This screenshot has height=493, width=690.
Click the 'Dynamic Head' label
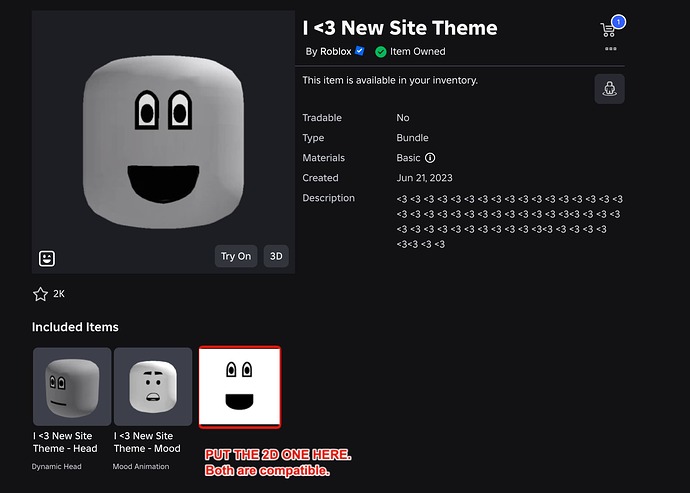pos(56,466)
